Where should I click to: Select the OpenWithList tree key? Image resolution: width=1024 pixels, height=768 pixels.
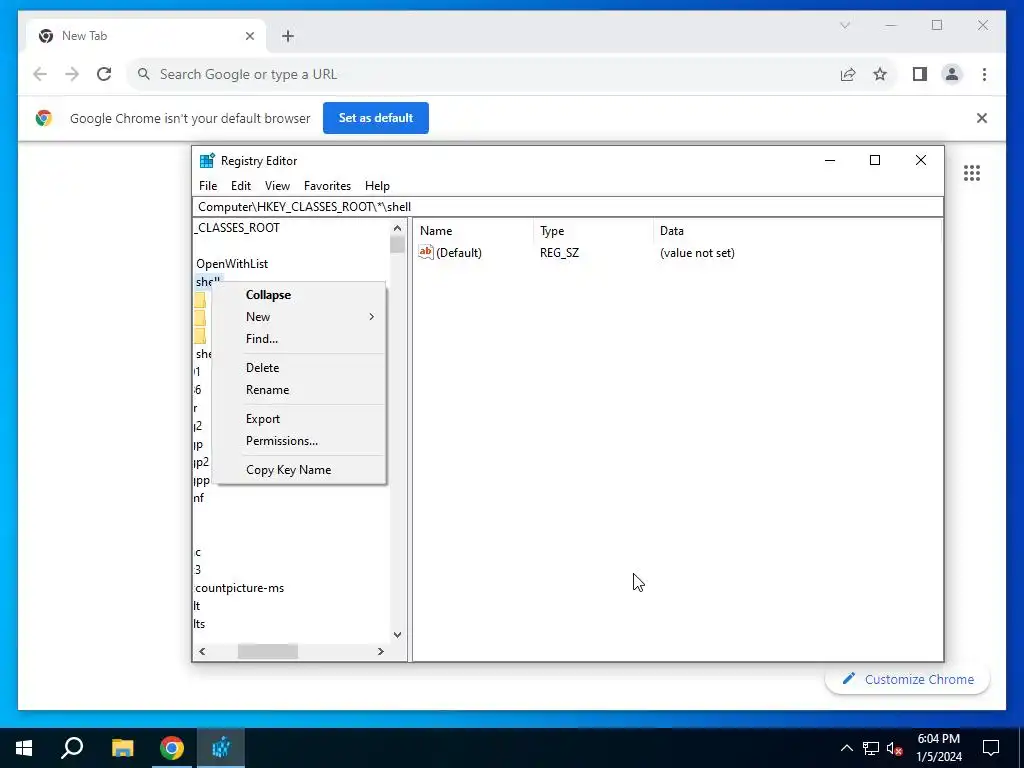click(x=232, y=264)
